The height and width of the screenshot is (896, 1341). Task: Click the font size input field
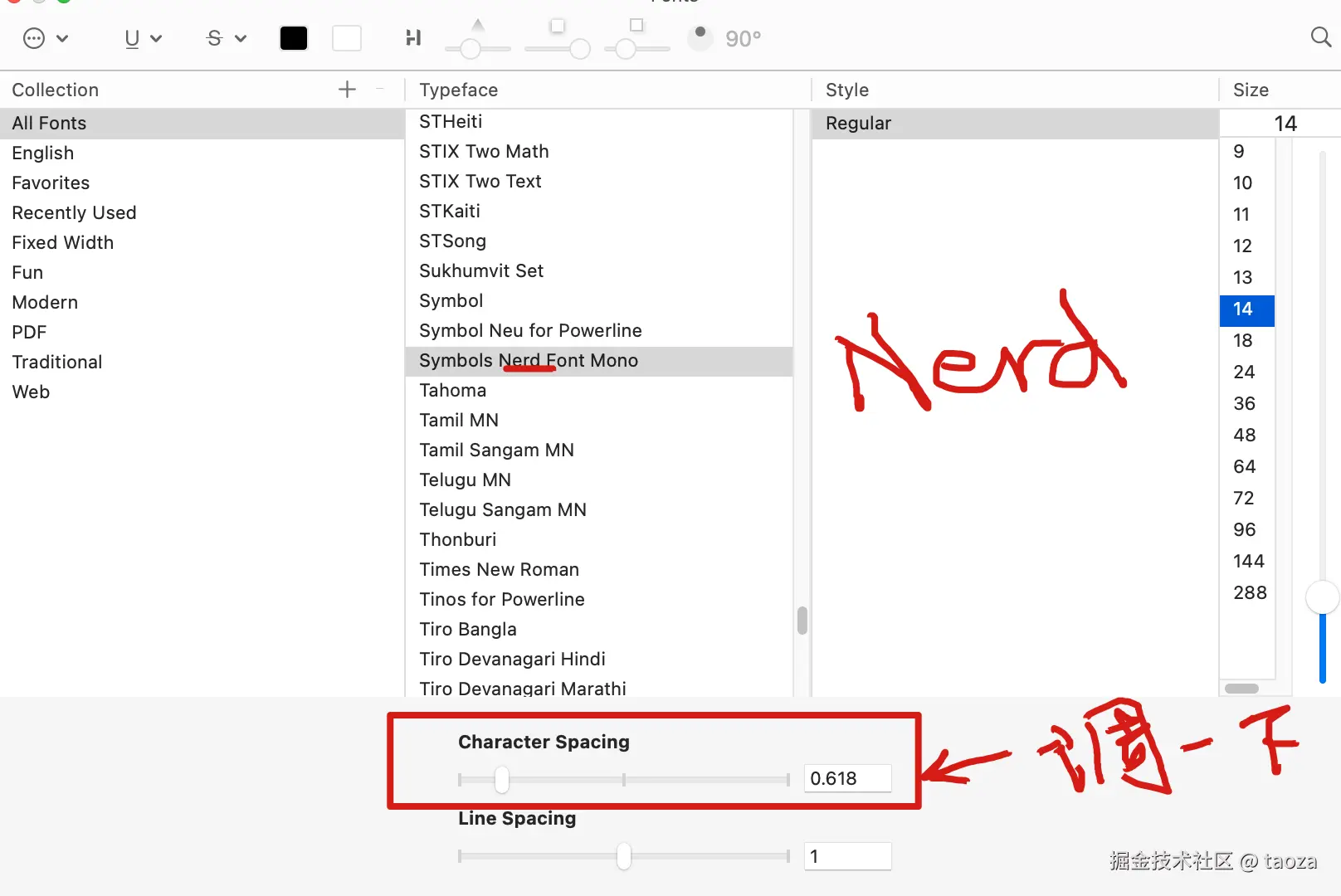tap(1278, 124)
